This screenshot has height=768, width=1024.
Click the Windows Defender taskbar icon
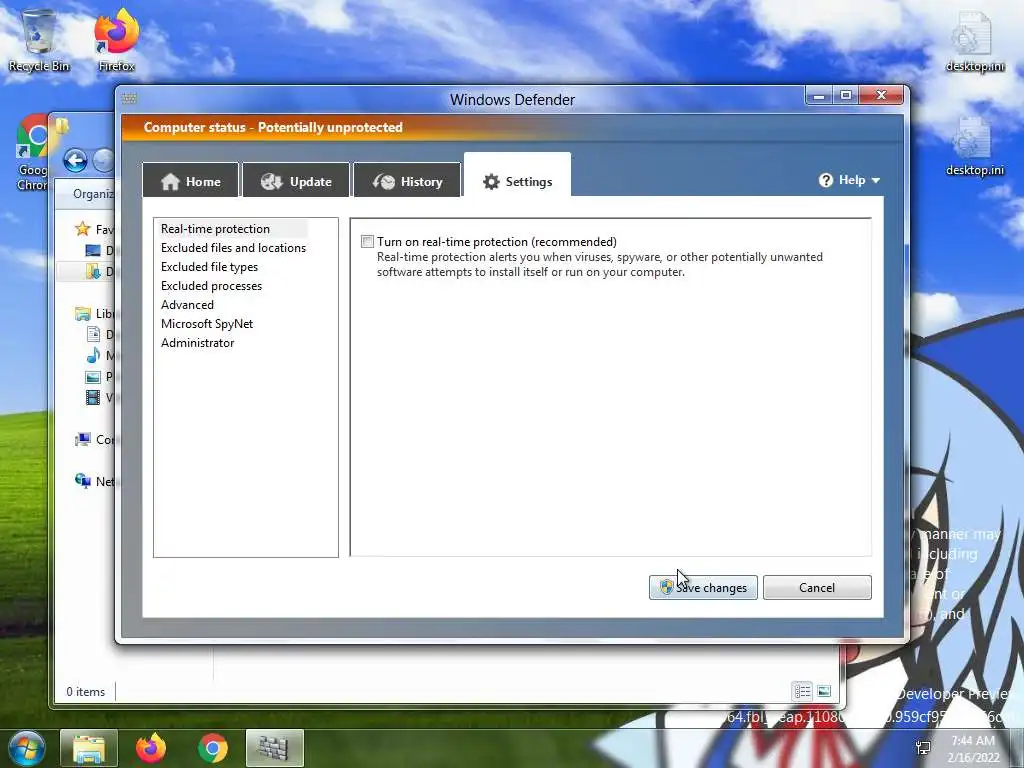click(275, 748)
